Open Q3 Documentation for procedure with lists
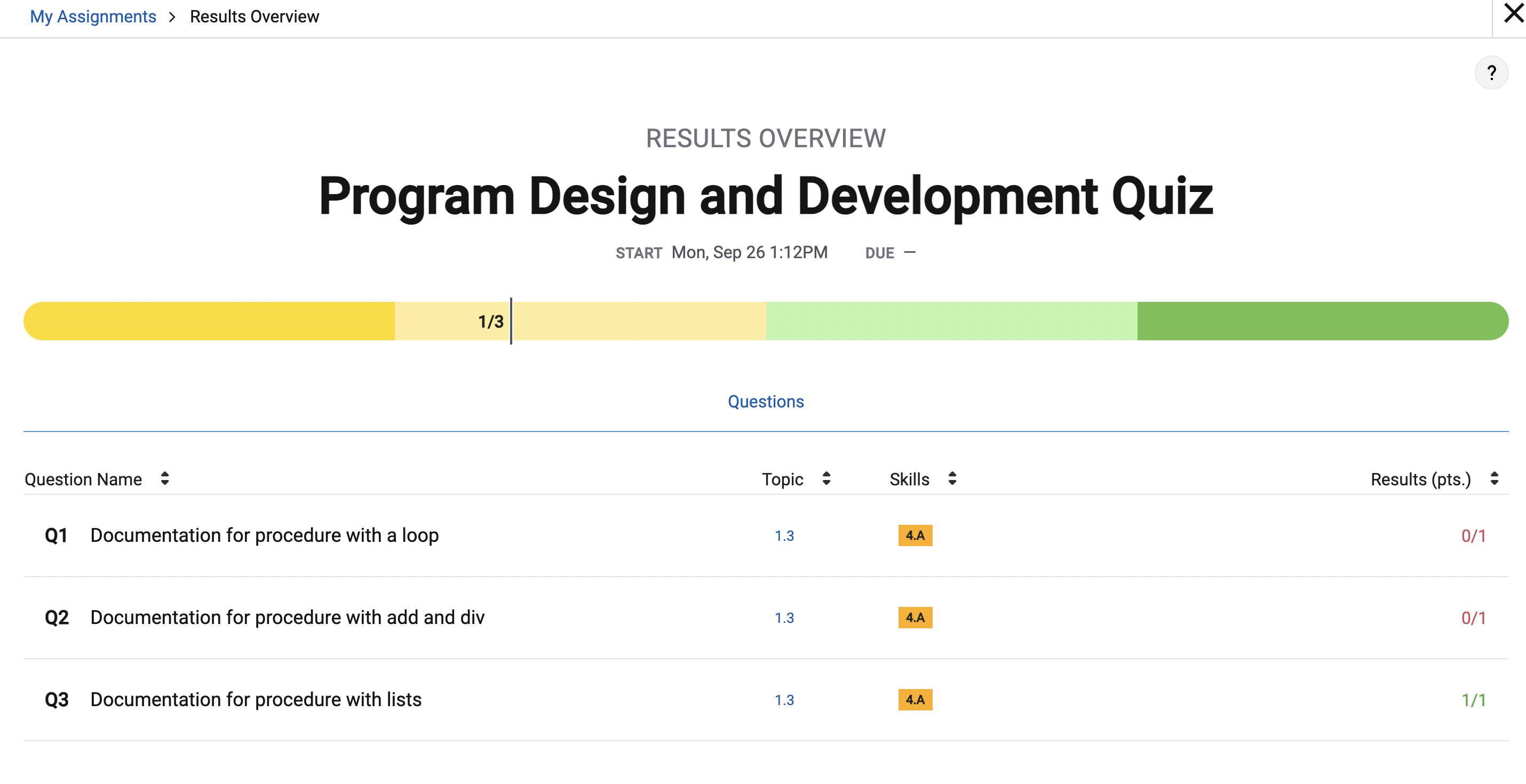Screen dimensions: 1526x784 [x=256, y=700]
